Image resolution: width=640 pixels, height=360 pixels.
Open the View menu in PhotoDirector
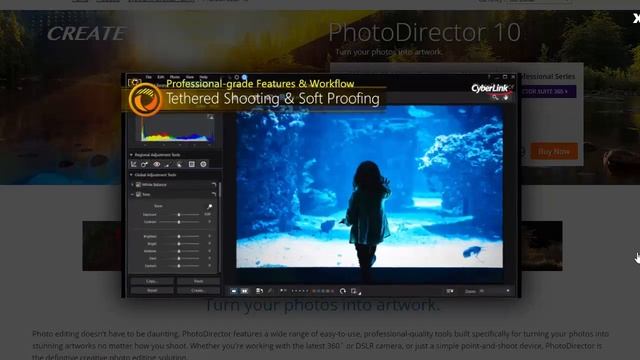click(190, 77)
